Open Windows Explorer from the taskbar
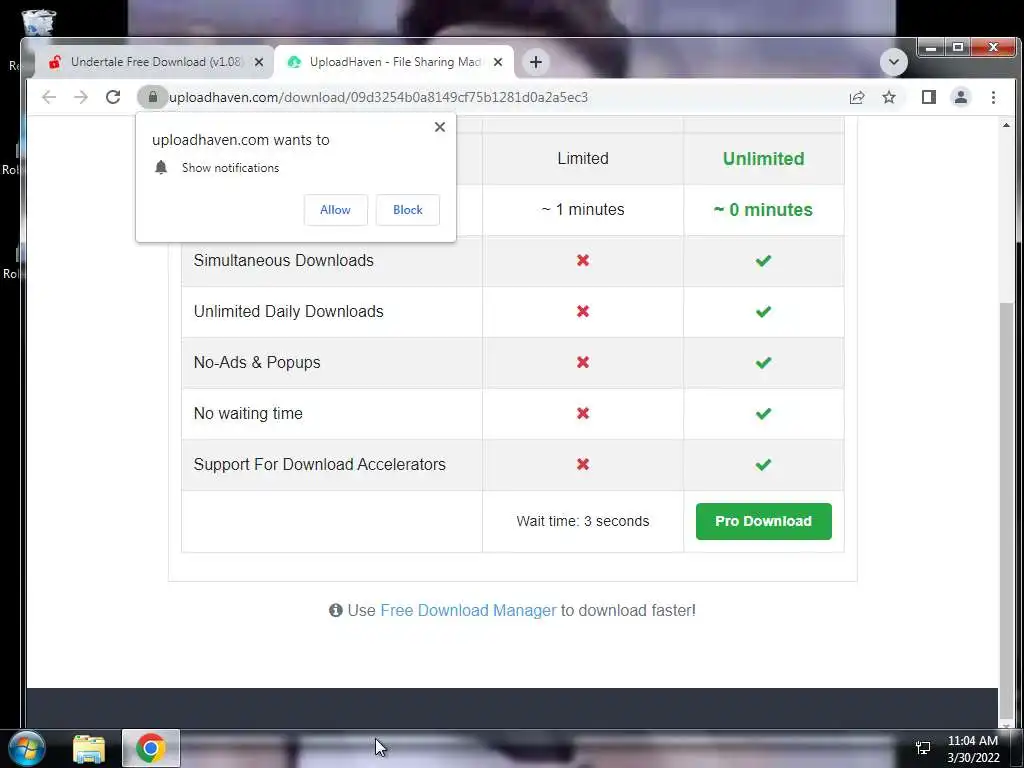This screenshot has height=768, width=1024. 89,748
